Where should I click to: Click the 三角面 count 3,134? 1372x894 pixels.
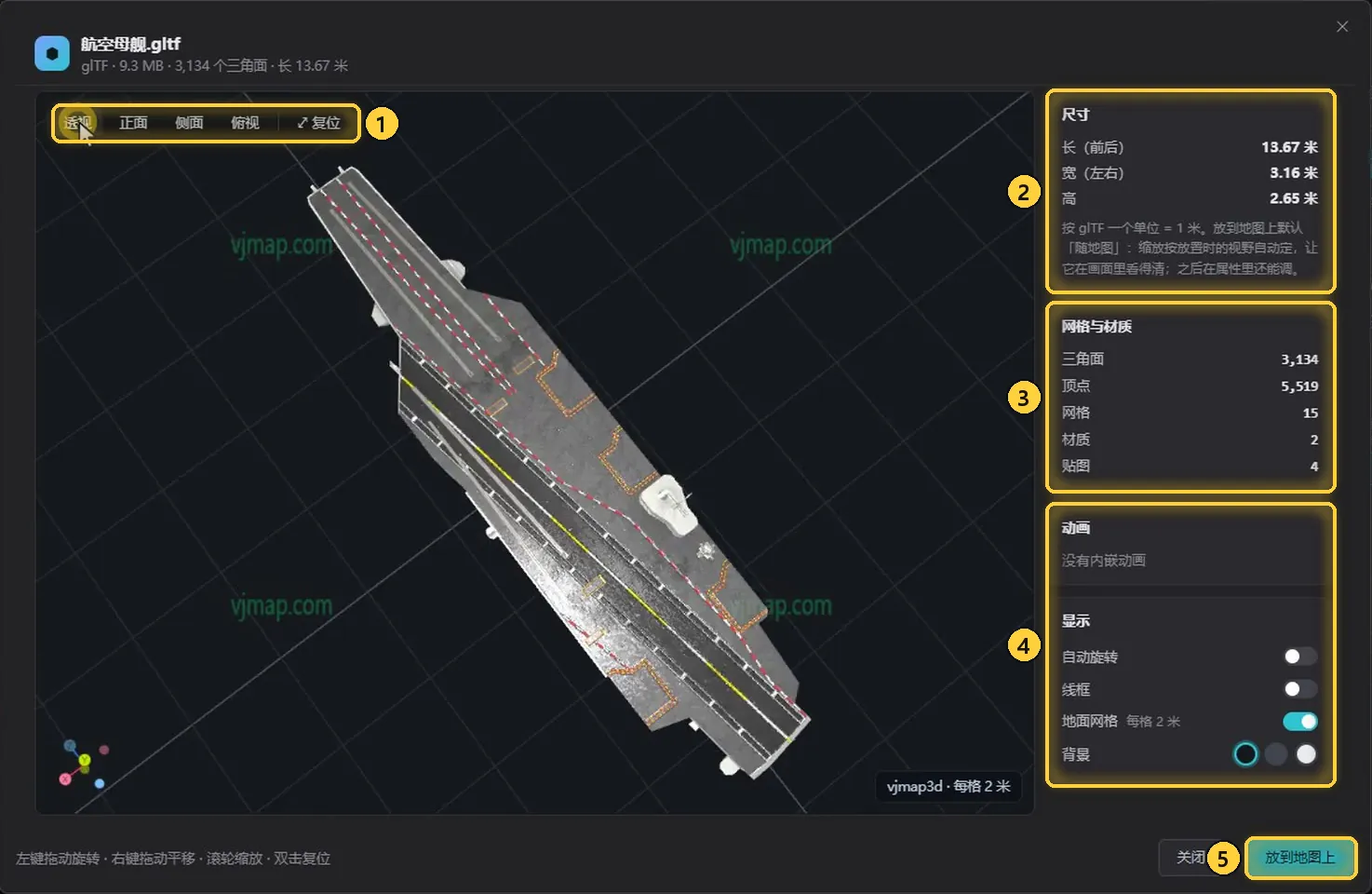point(1299,359)
